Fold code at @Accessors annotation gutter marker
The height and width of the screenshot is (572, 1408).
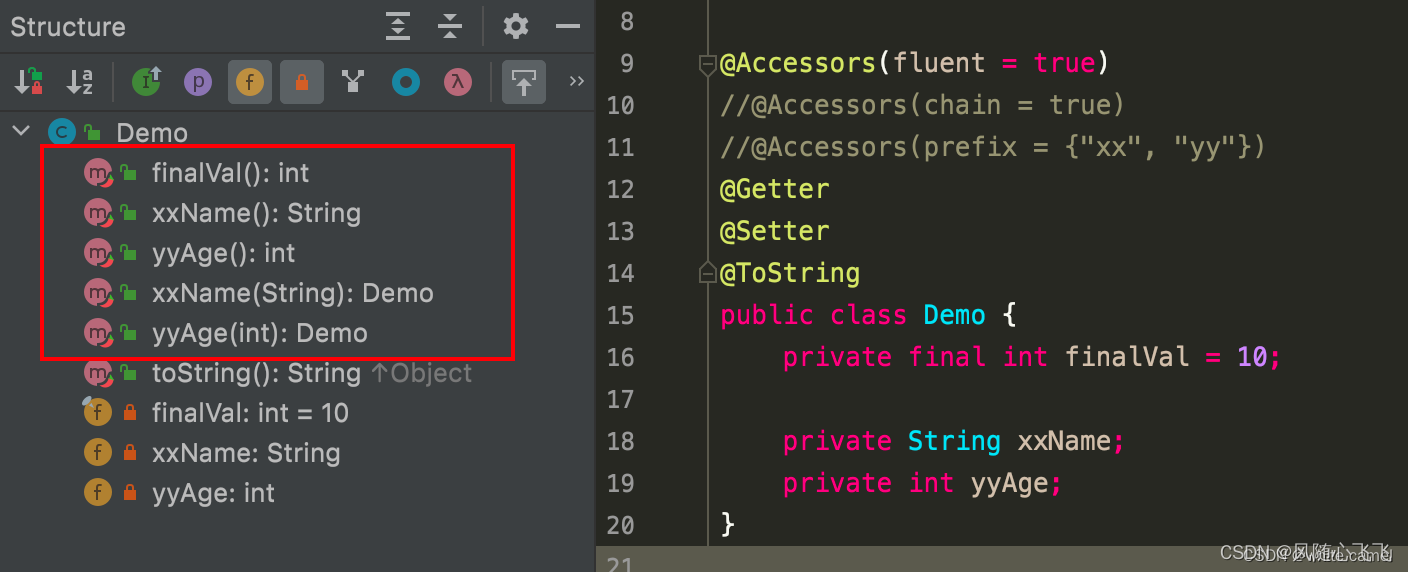[707, 64]
